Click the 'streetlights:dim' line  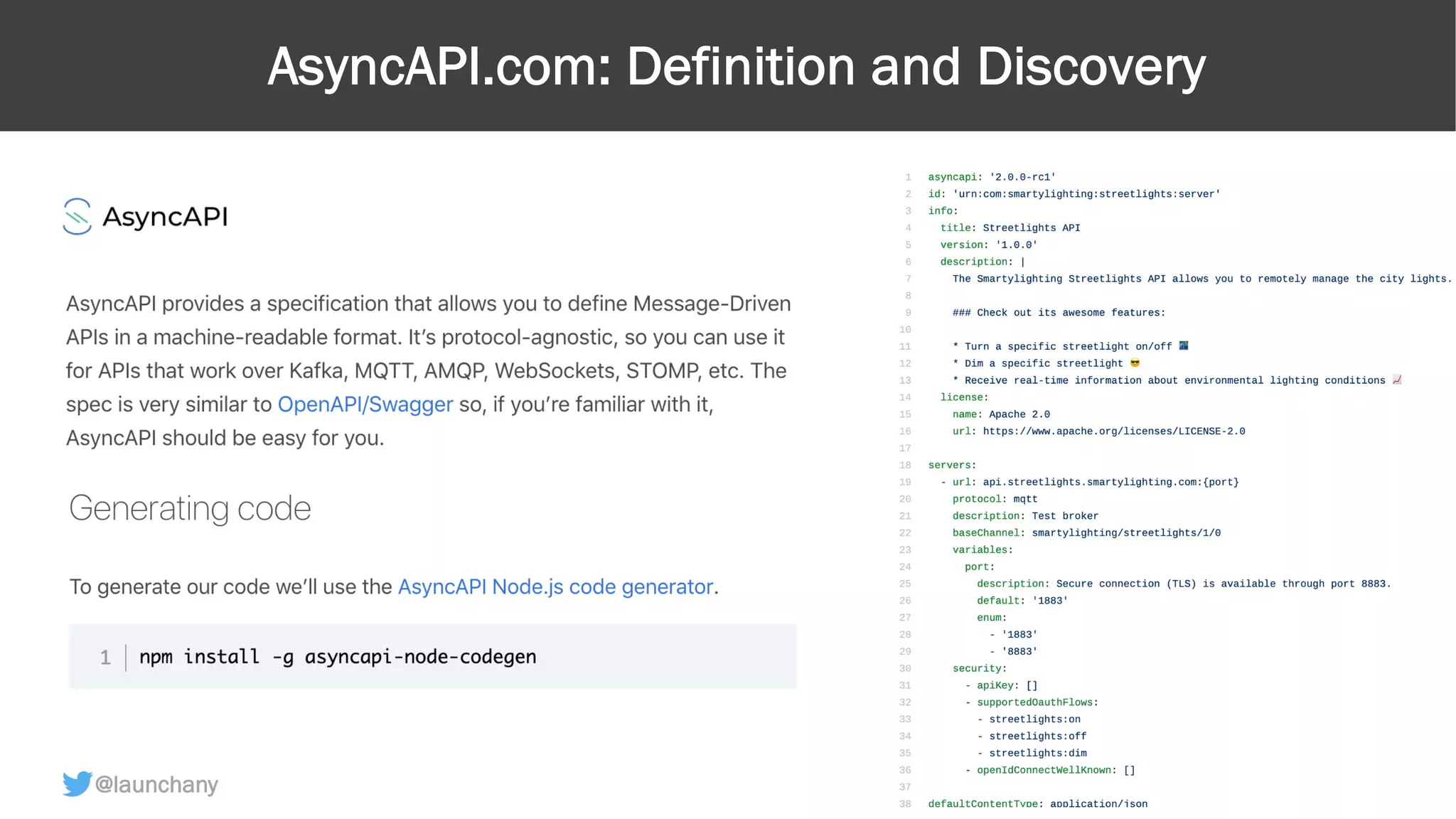pyautogui.click(x=1032, y=754)
